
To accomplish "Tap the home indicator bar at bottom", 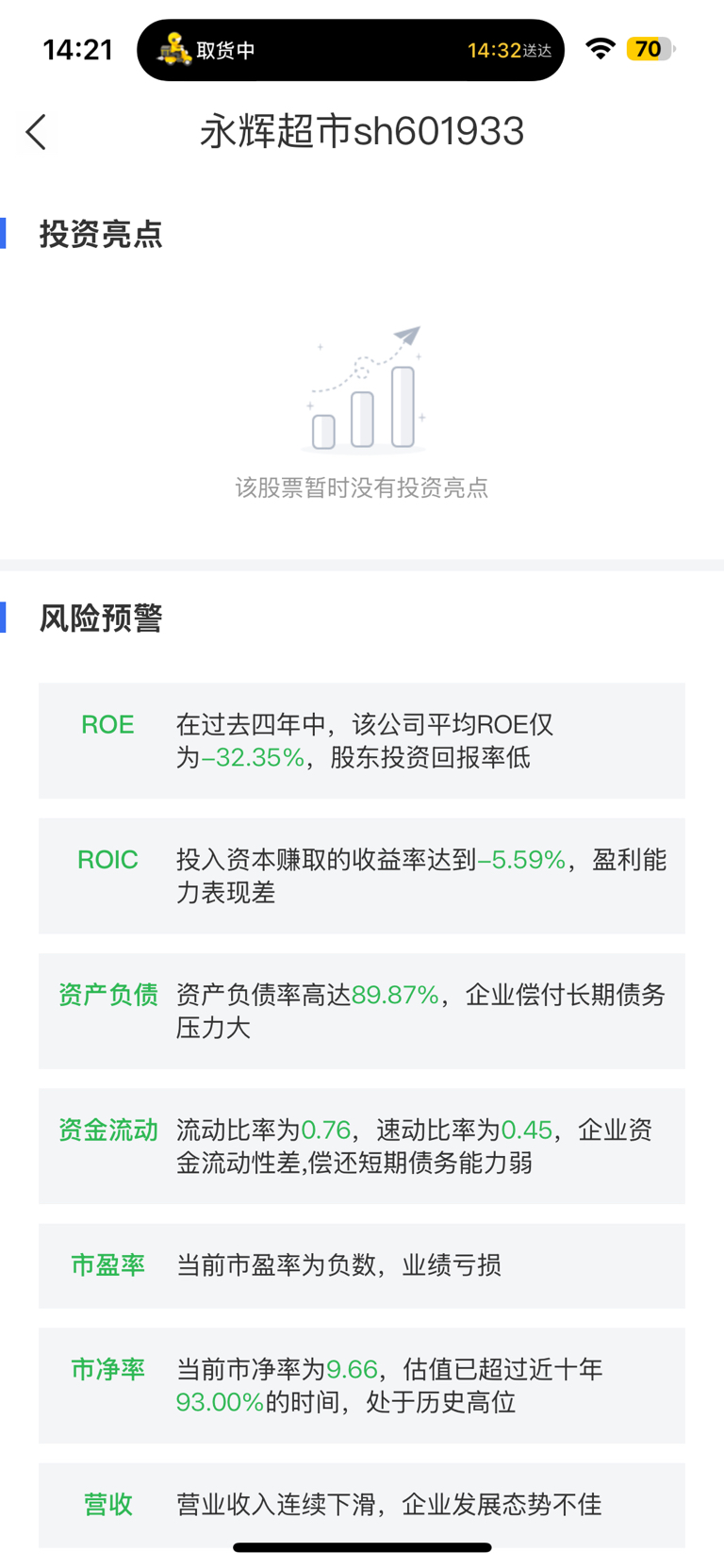I will [x=362, y=1547].
